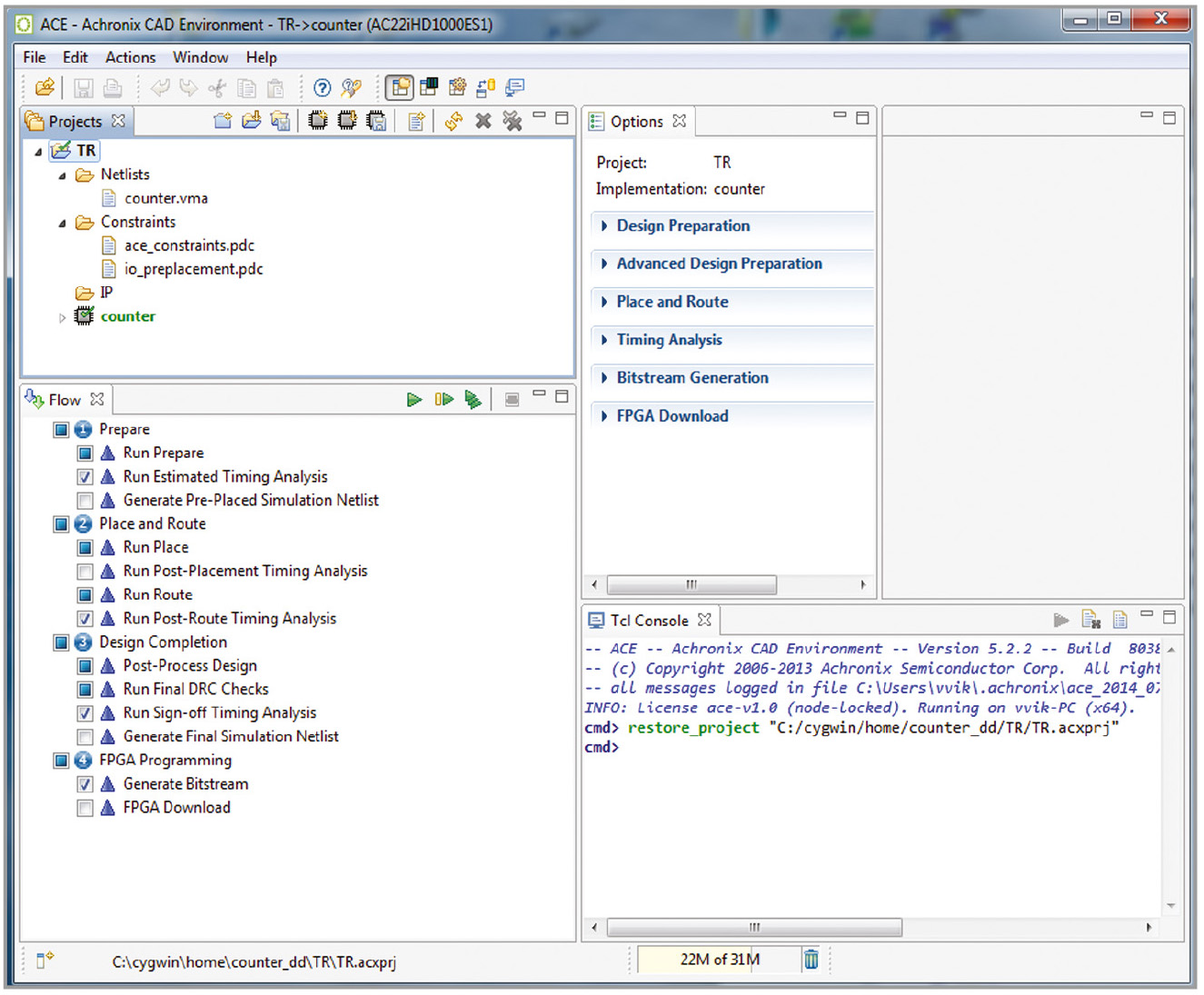Expand the Design Preparation section
The width and height of the screenshot is (1204, 995).
pos(604,226)
